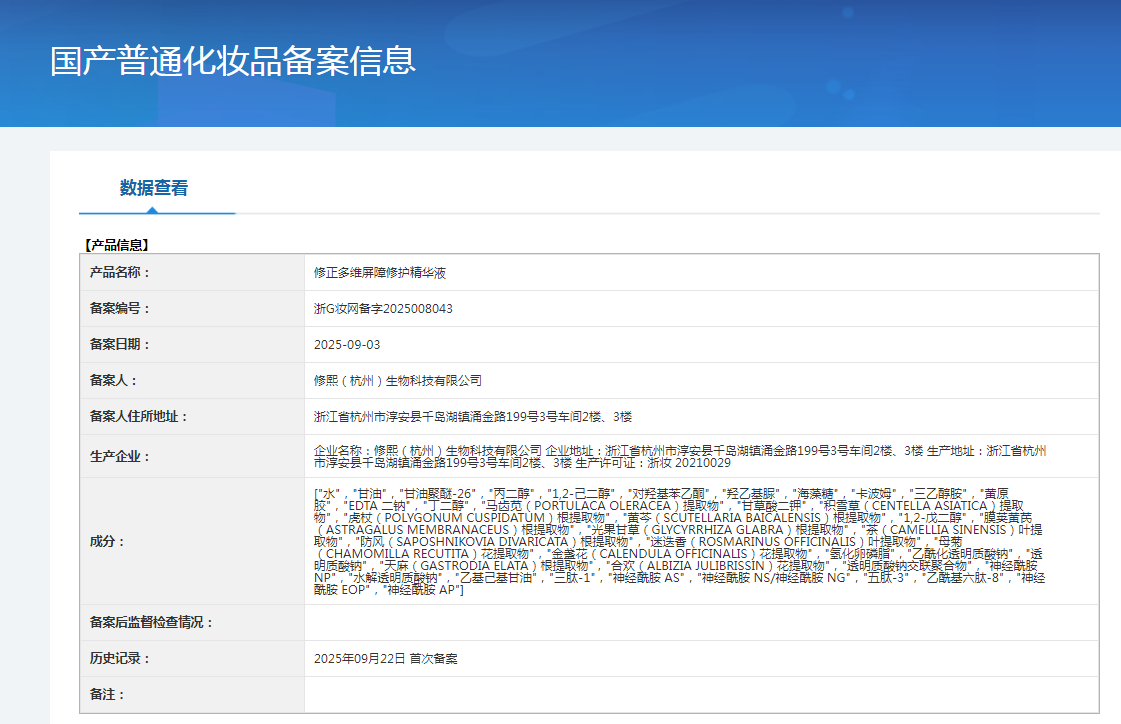This screenshot has height=724, width=1121.
Task: Click the filing date 2025-09-03
Action: coord(347,345)
